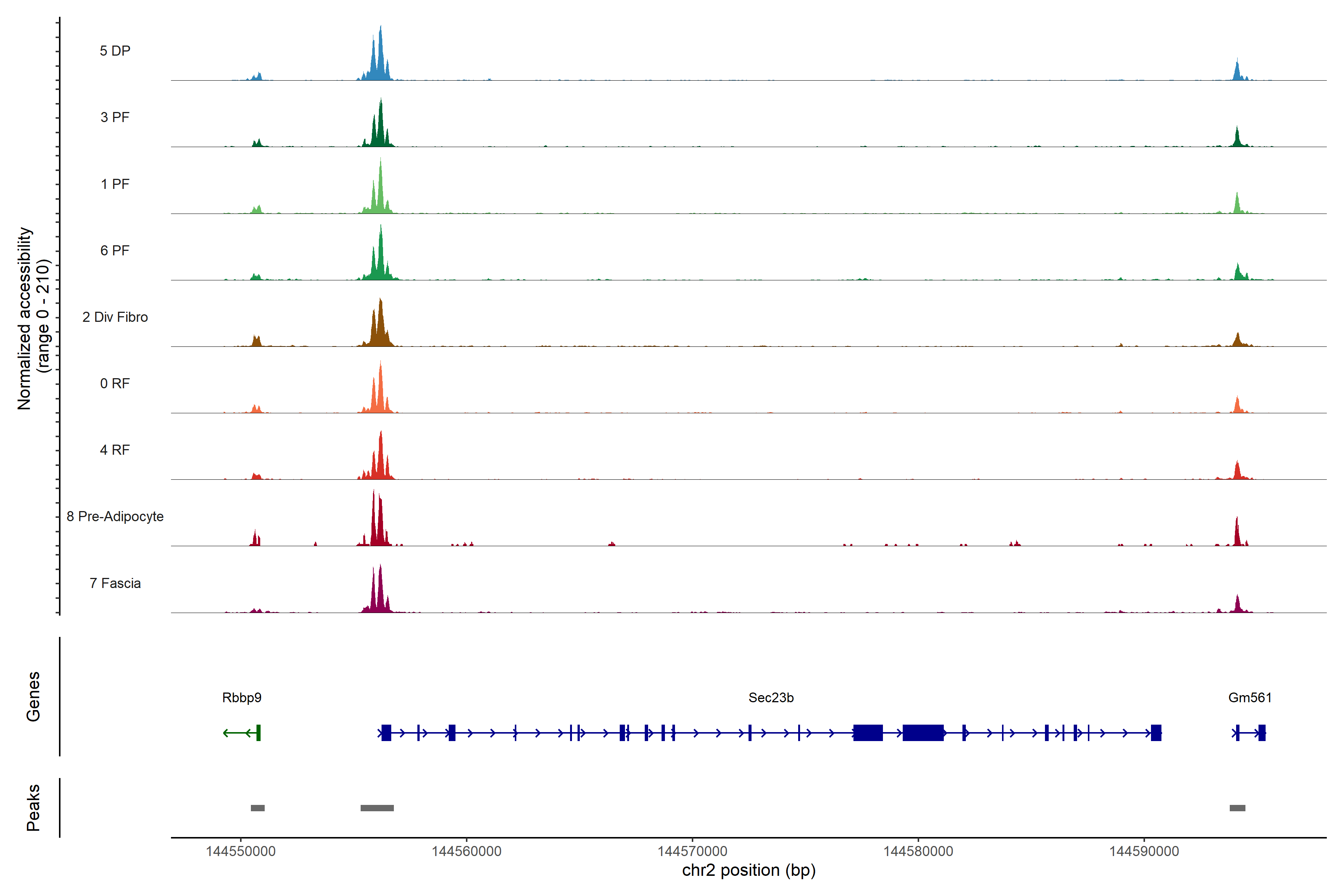The image size is (1344, 896).
Task: Click the leftmost gray peak bar
Action: click(258, 808)
